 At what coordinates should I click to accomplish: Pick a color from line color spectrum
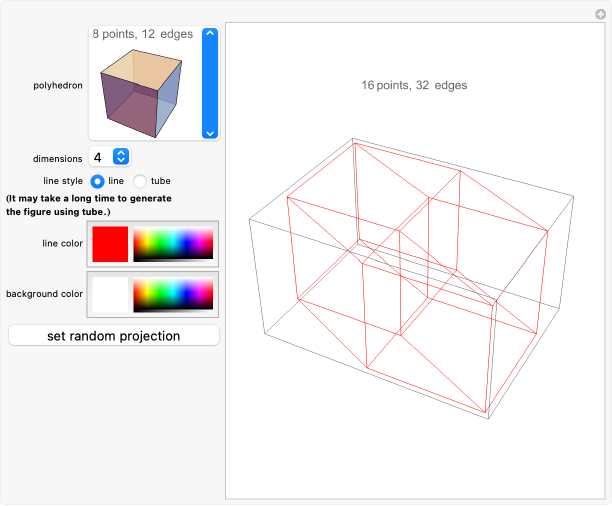pos(173,244)
